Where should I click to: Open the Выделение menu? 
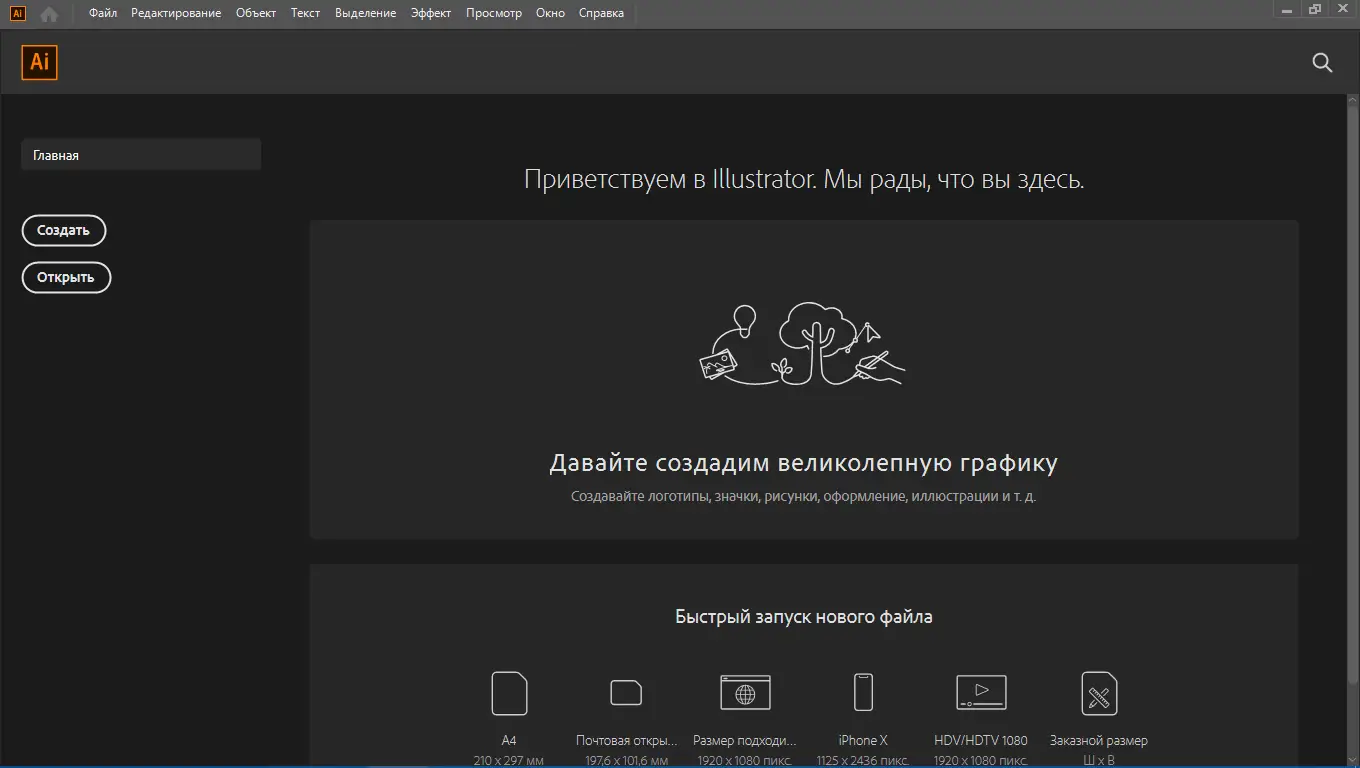click(x=365, y=13)
